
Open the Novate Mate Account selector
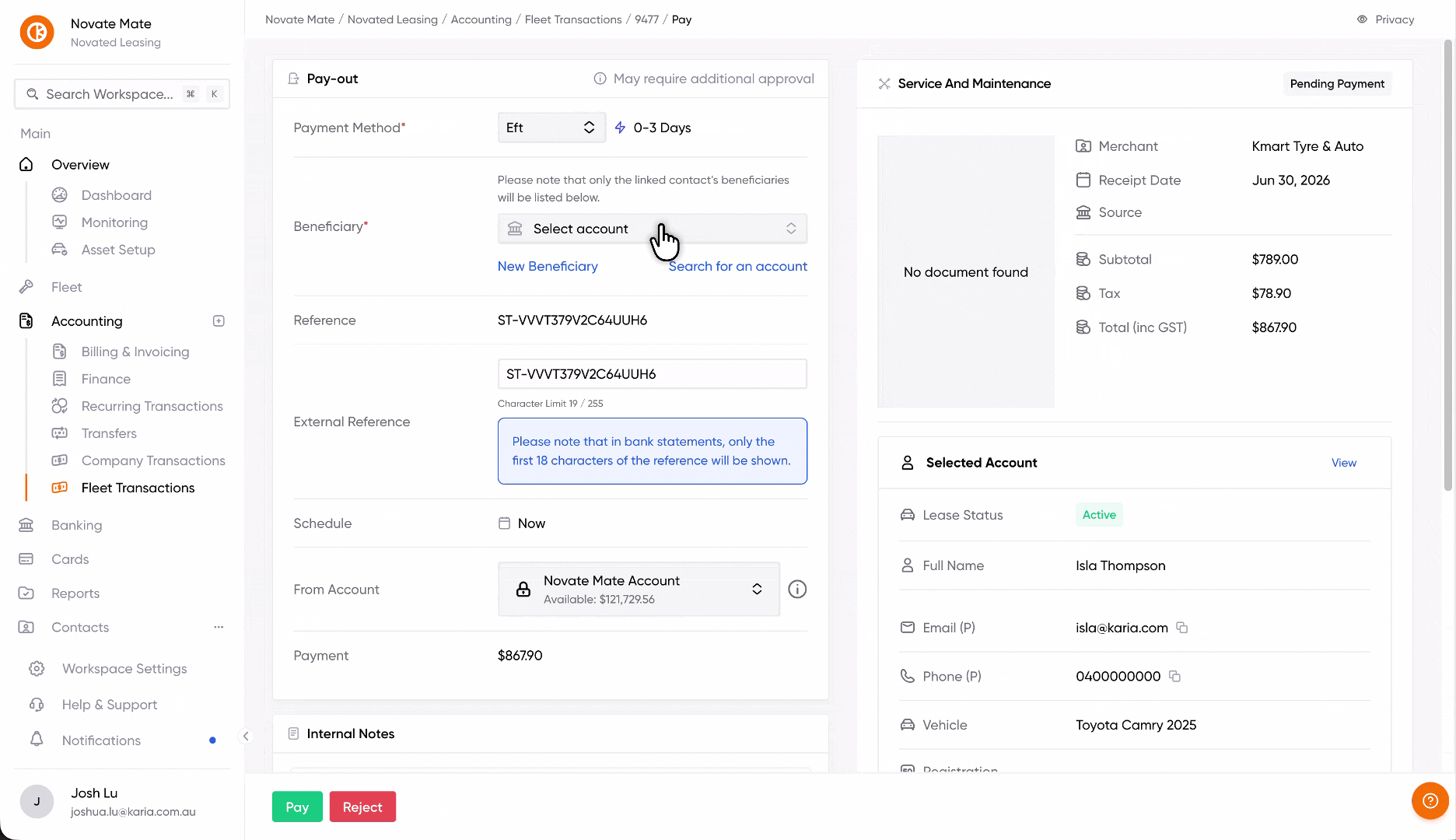(x=639, y=590)
